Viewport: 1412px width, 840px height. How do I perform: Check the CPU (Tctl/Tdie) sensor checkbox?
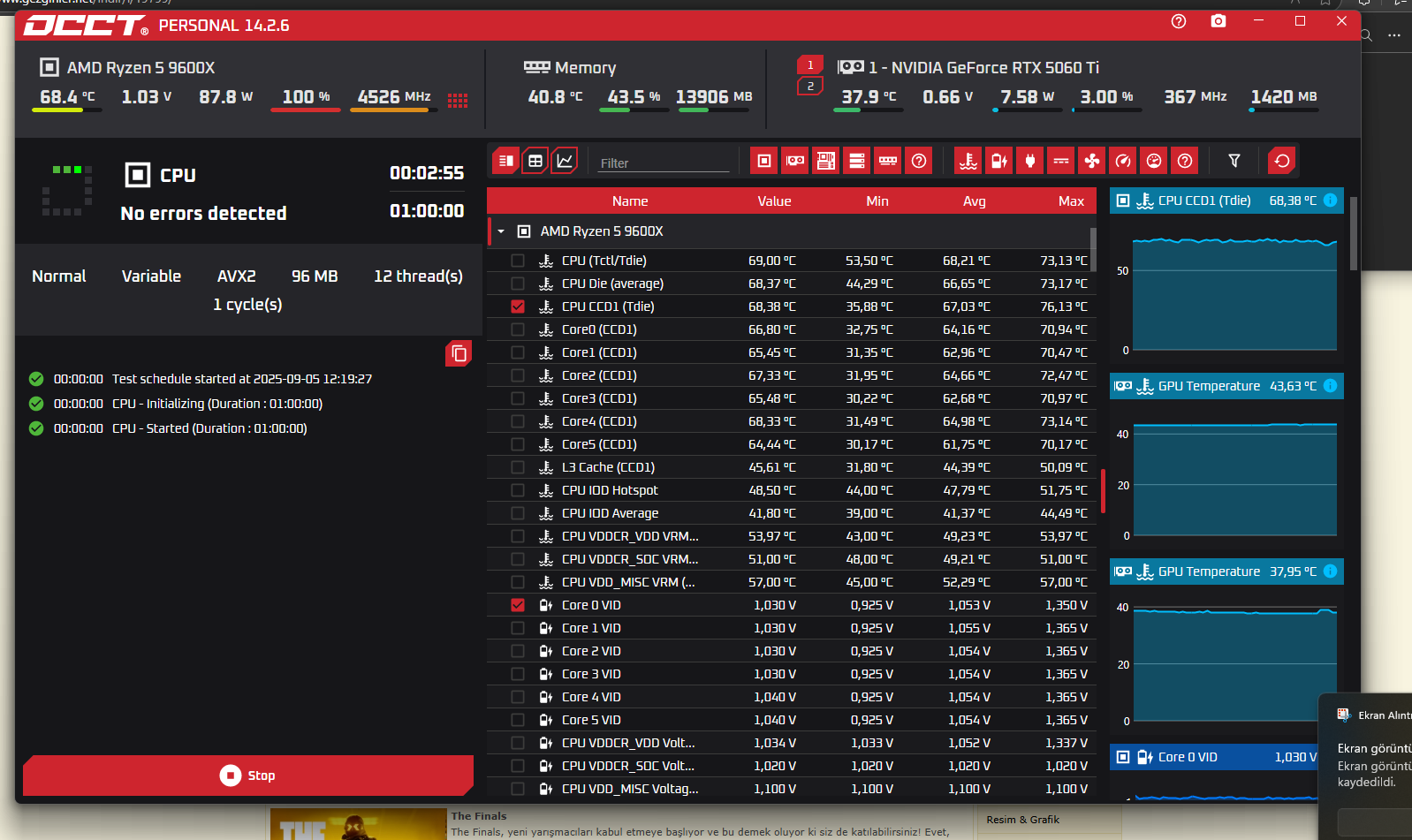tap(518, 261)
